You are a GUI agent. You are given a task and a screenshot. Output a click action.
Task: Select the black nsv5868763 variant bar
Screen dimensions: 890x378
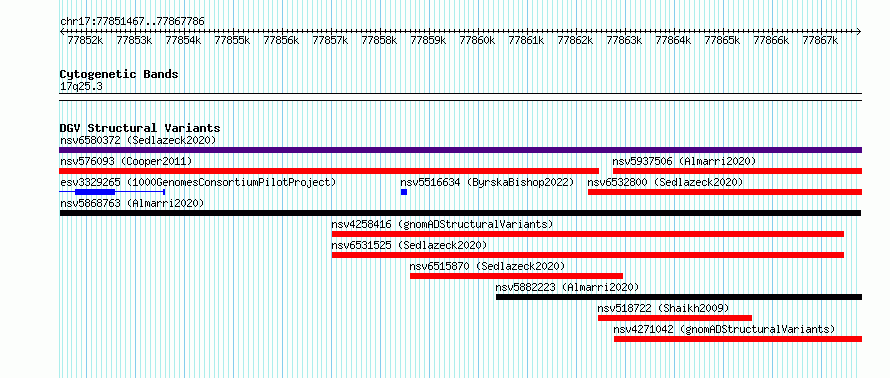[460, 213]
